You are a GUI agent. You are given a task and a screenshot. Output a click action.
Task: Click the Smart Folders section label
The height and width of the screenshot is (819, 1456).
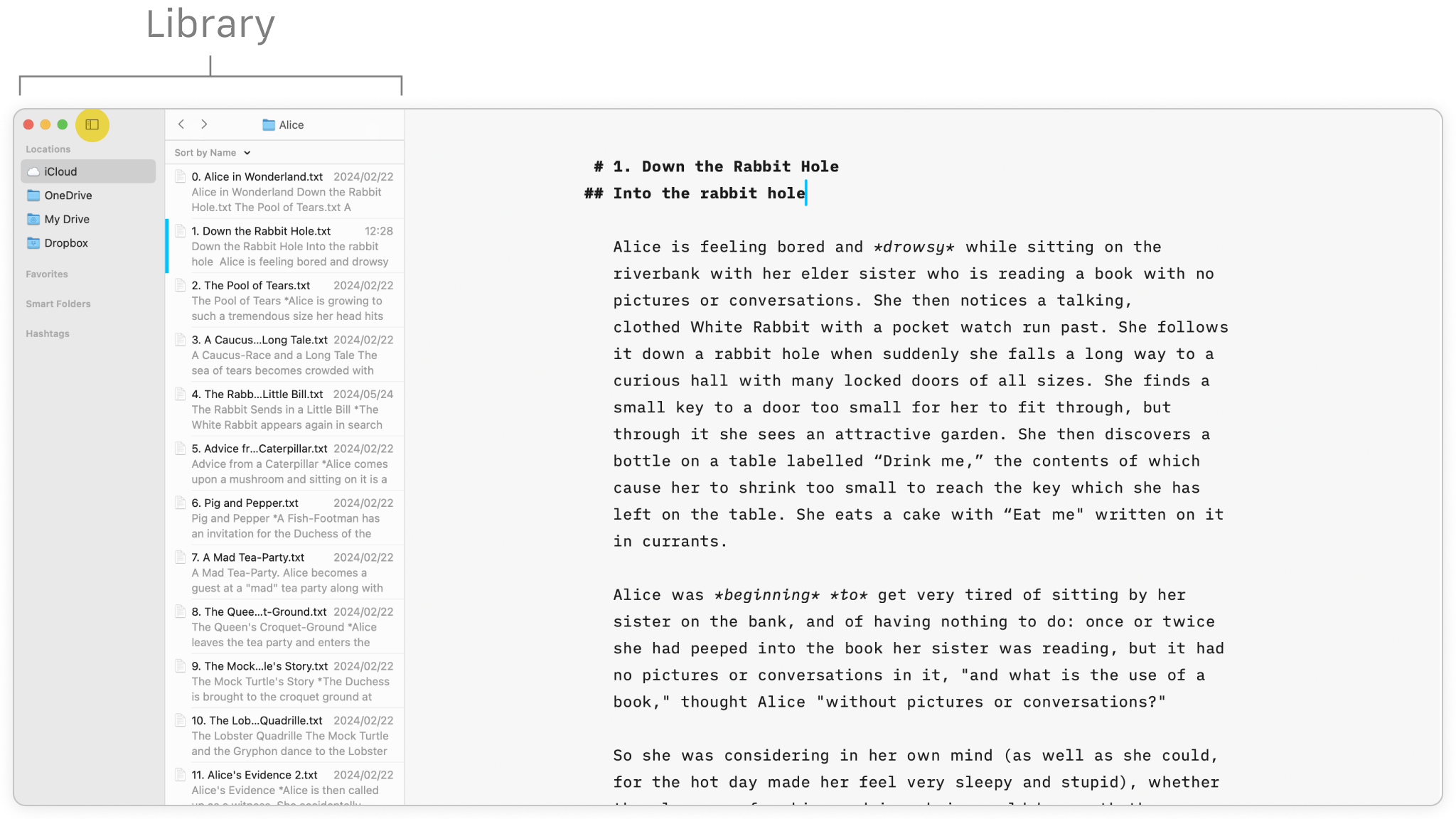click(58, 303)
